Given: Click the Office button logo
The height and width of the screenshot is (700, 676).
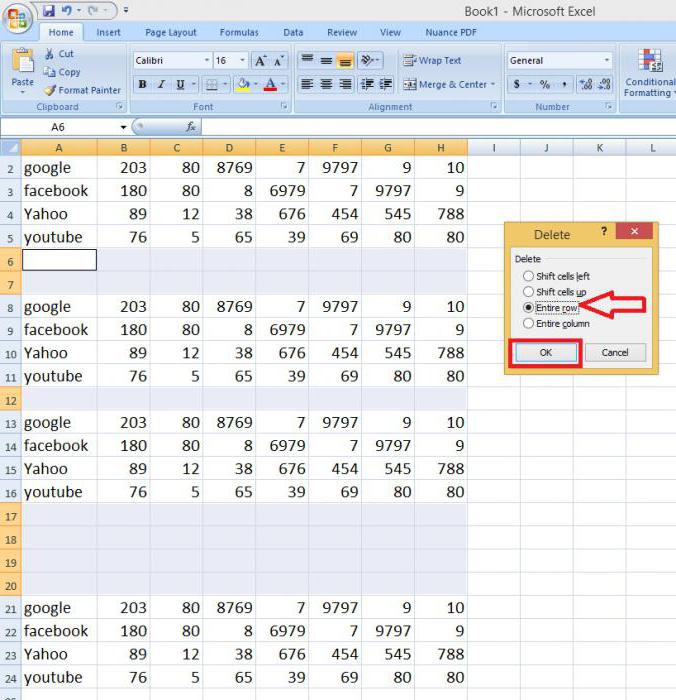Looking at the screenshot, I should click(17, 18).
